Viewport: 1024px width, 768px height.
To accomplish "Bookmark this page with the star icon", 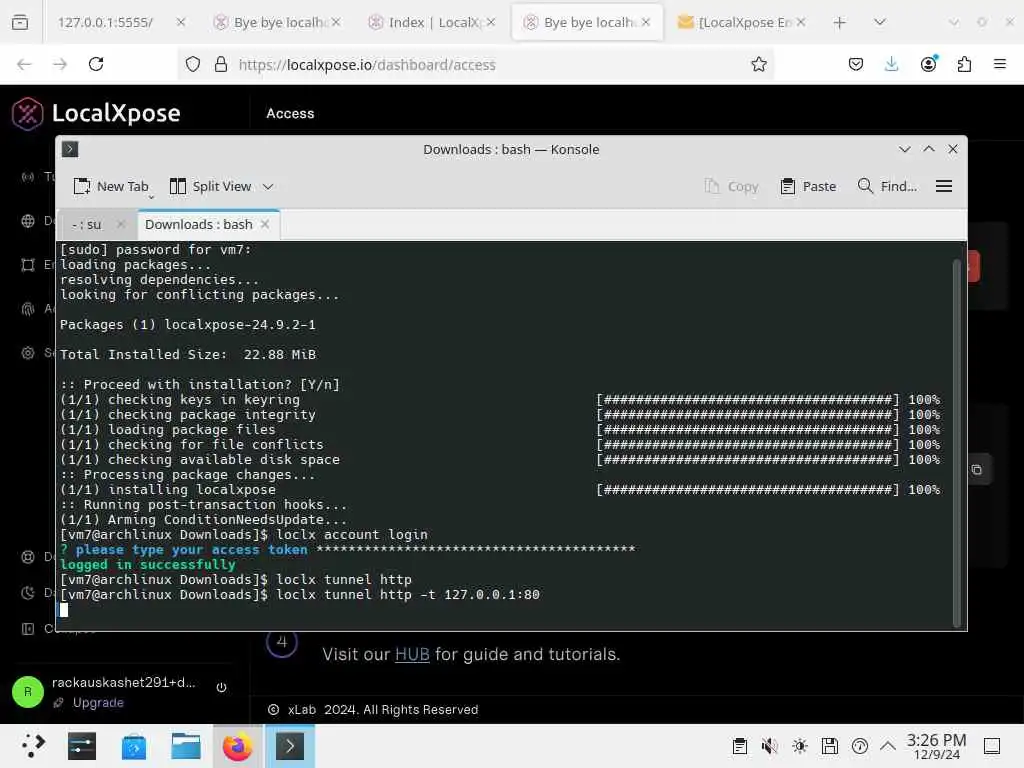I will tap(758, 64).
